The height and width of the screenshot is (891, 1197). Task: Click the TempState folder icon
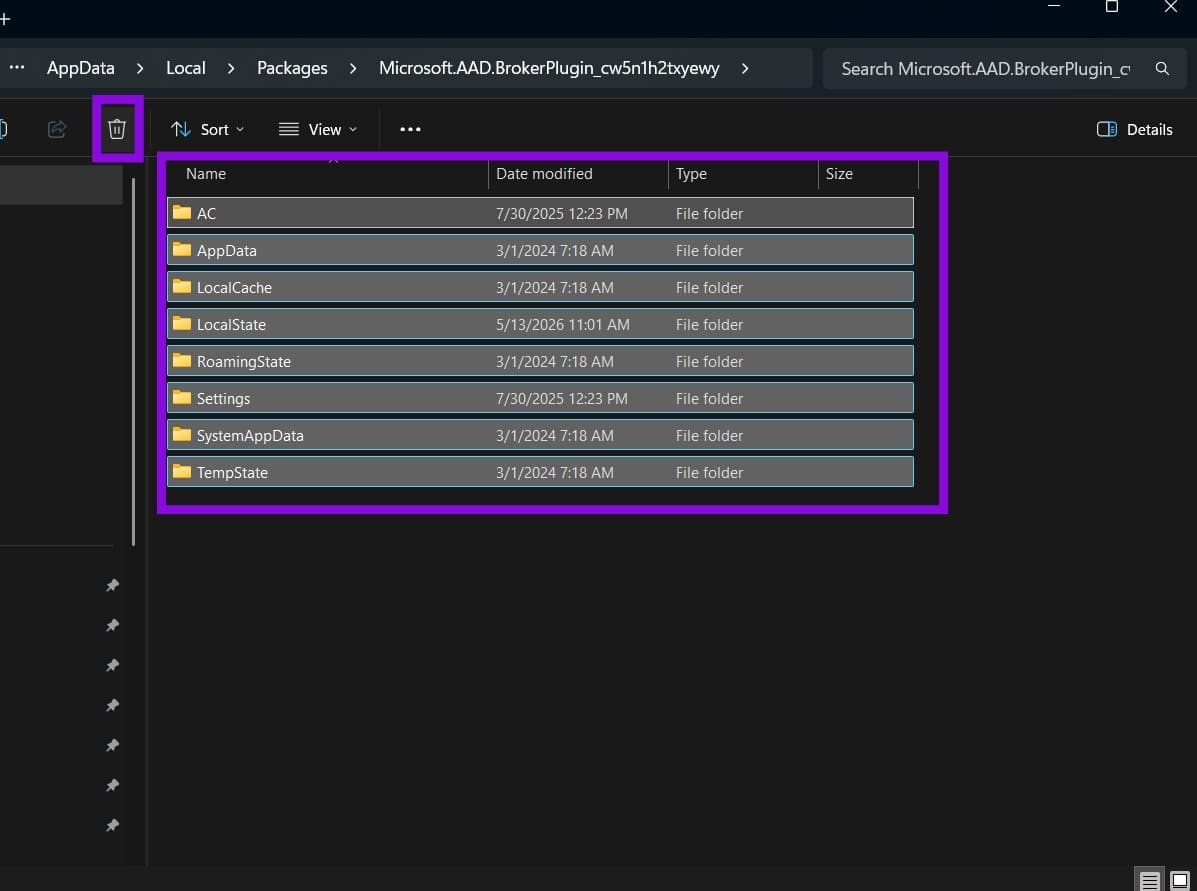pos(182,471)
